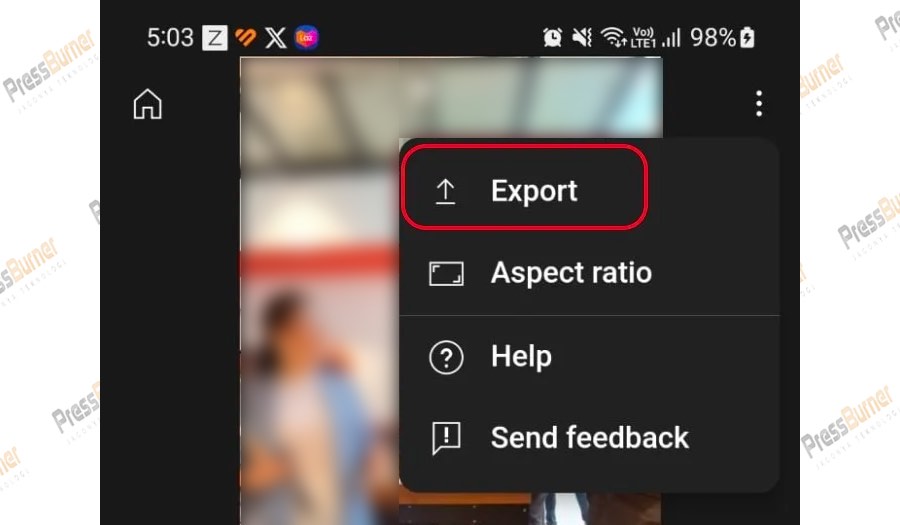Click the upload arrow Export icon

coord(445,192)
